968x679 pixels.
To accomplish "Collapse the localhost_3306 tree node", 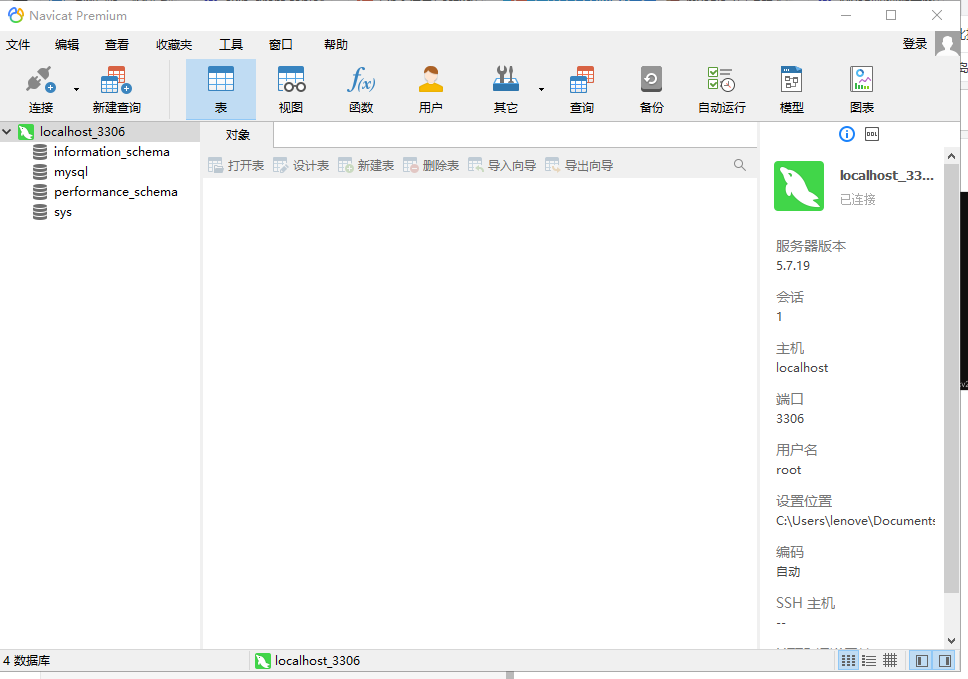I will pos(7,131).
